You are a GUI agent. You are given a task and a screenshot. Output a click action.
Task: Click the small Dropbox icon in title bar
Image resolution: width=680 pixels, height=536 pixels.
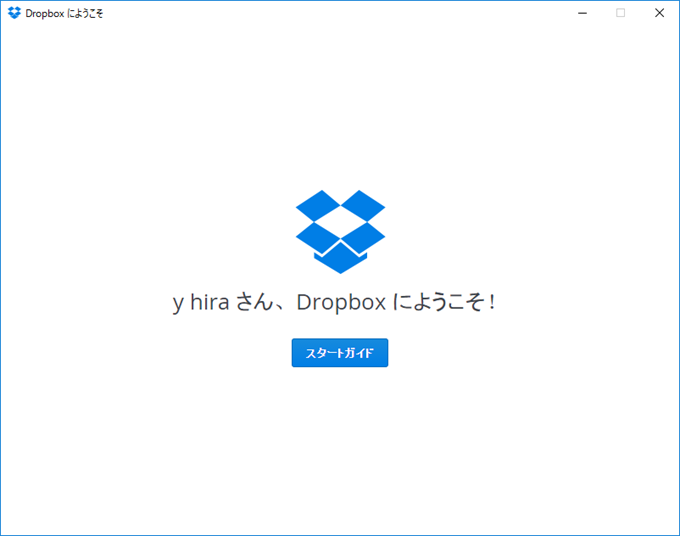(14, 13)
